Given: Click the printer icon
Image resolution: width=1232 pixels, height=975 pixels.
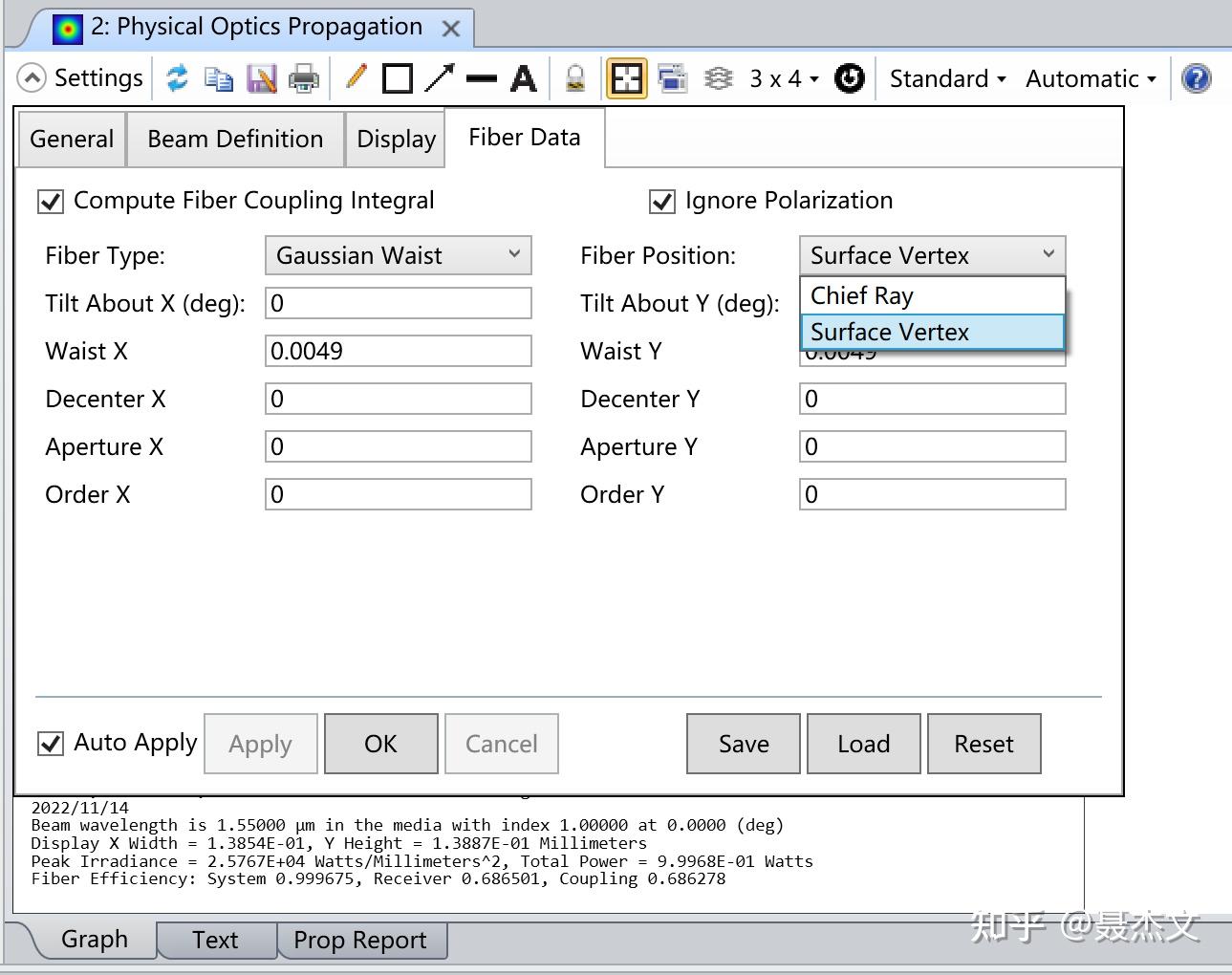Looking at the screenshot, I should pyautogui.click(x=303, y=78).
